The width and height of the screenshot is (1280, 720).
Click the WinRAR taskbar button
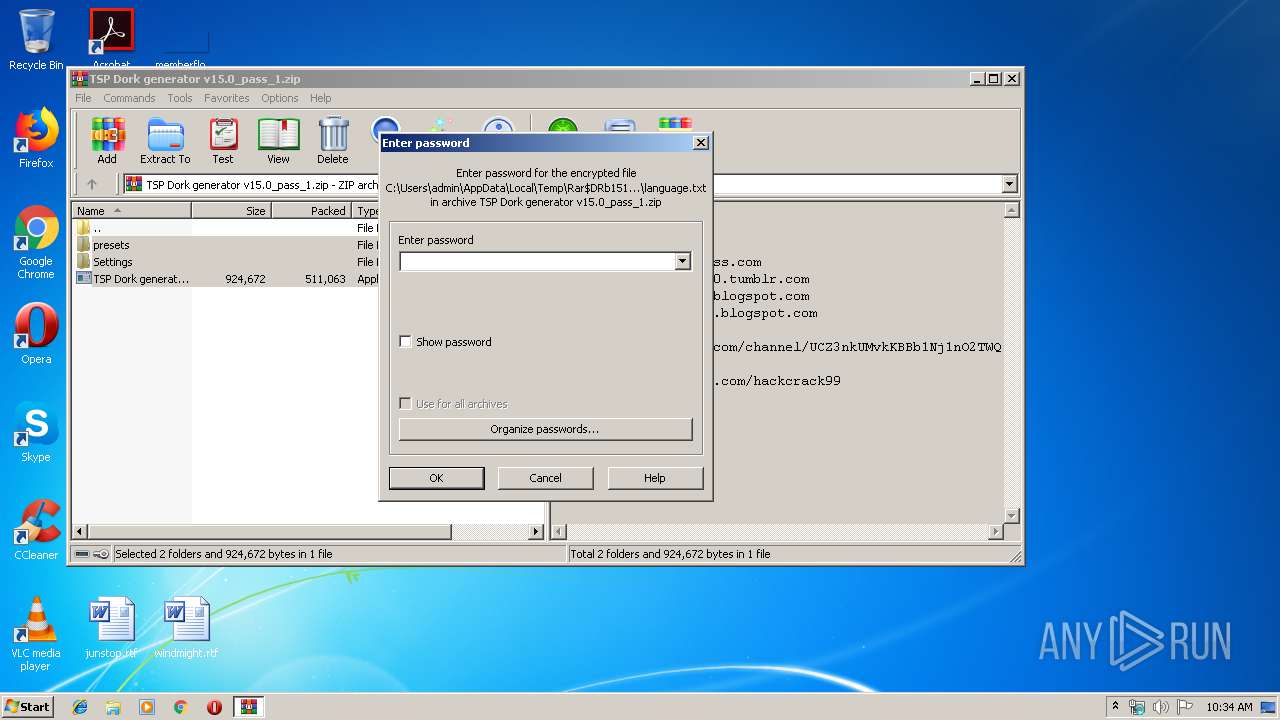(x=248, y=707)
